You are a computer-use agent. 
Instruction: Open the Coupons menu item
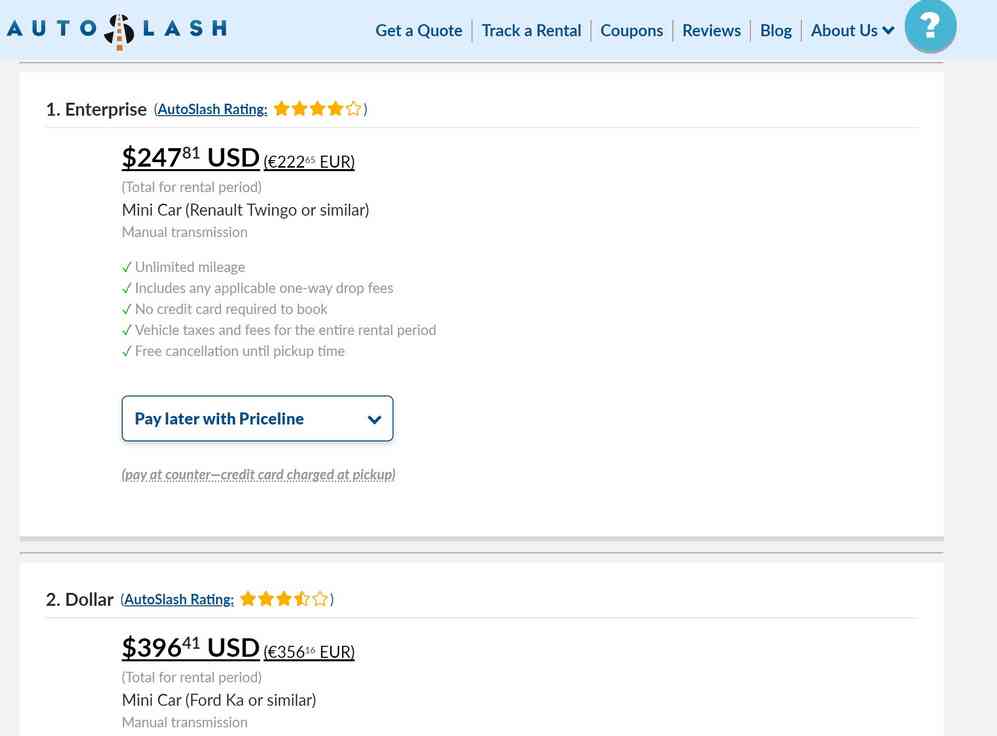click(x=631, y=31)
